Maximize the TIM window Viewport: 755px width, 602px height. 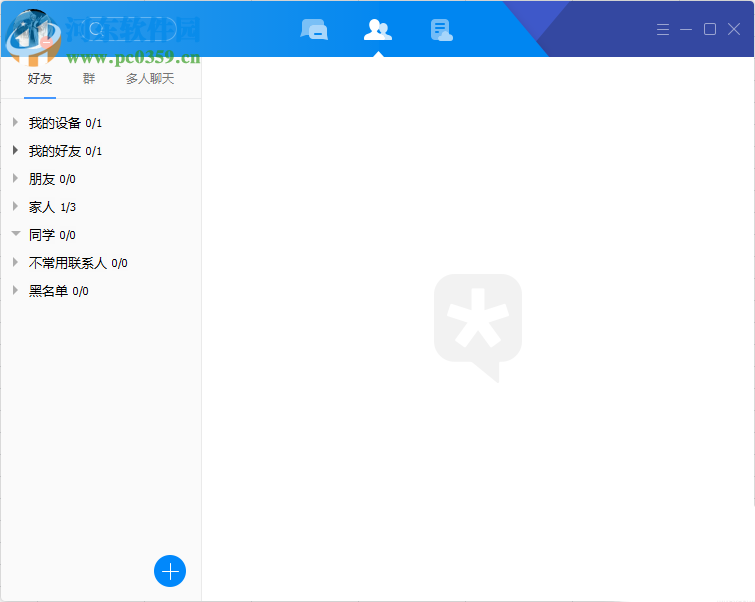coord(710,29)
